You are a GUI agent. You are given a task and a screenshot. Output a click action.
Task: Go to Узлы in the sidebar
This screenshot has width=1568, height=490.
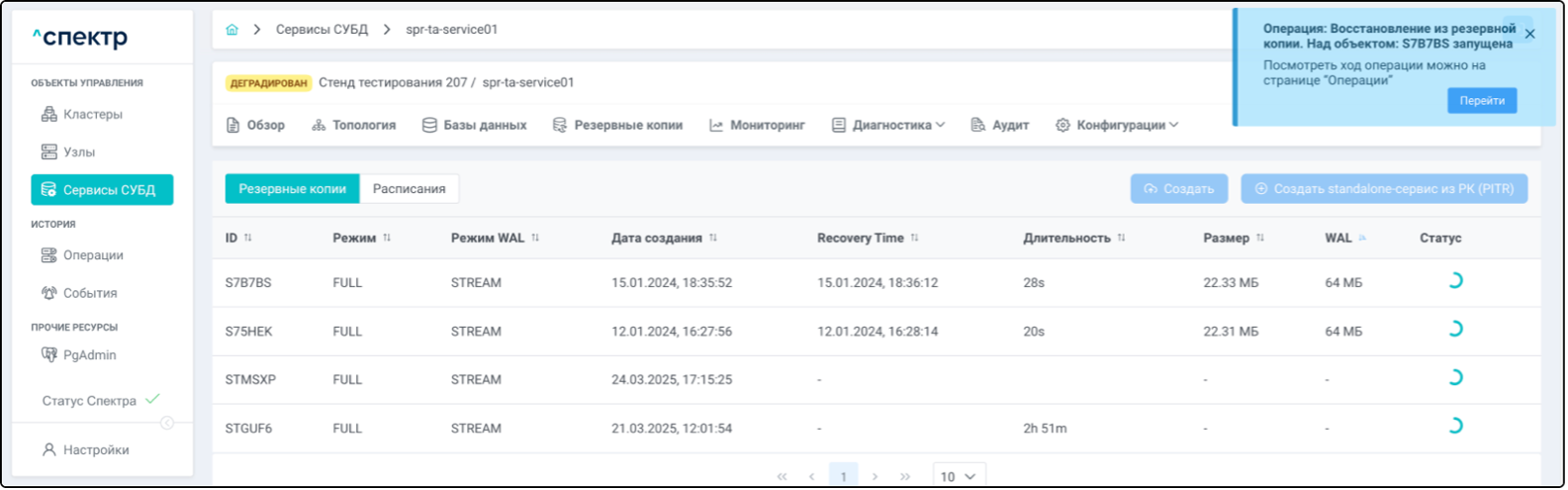[x=79, y=152]
